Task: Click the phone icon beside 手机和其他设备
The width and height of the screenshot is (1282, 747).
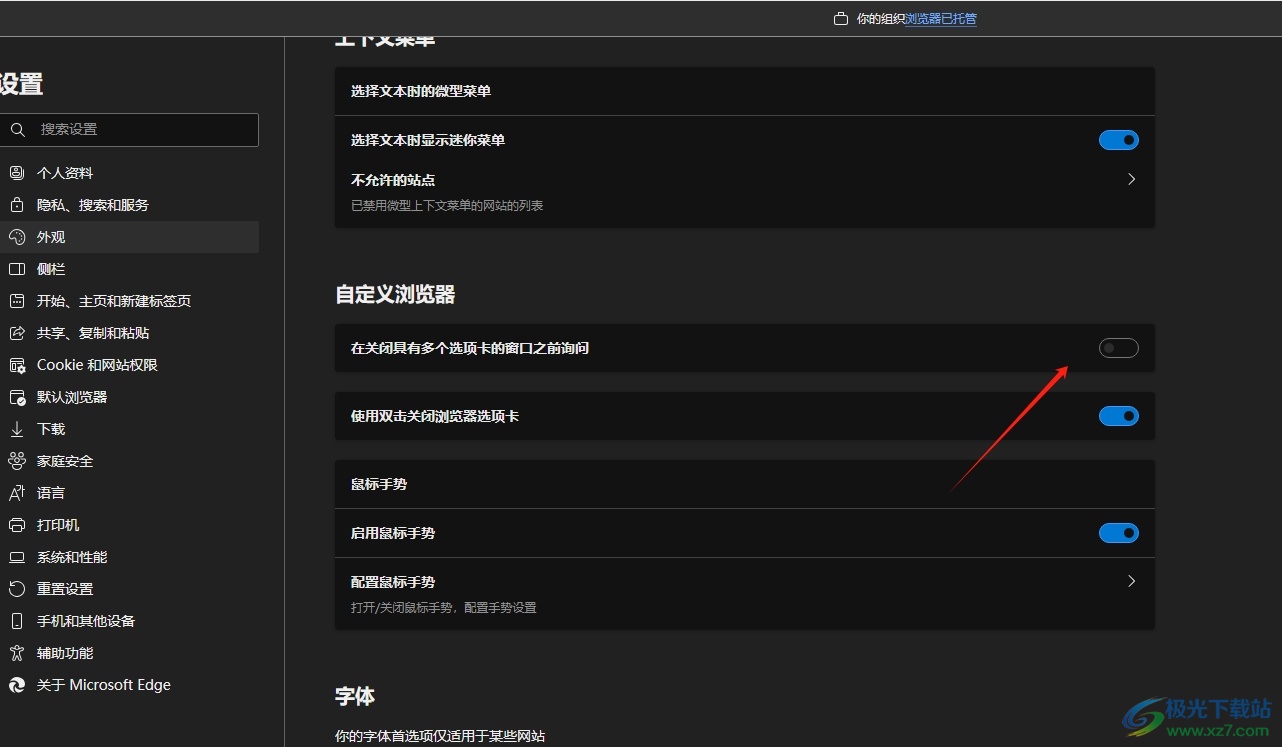Action: pos(17,621)
